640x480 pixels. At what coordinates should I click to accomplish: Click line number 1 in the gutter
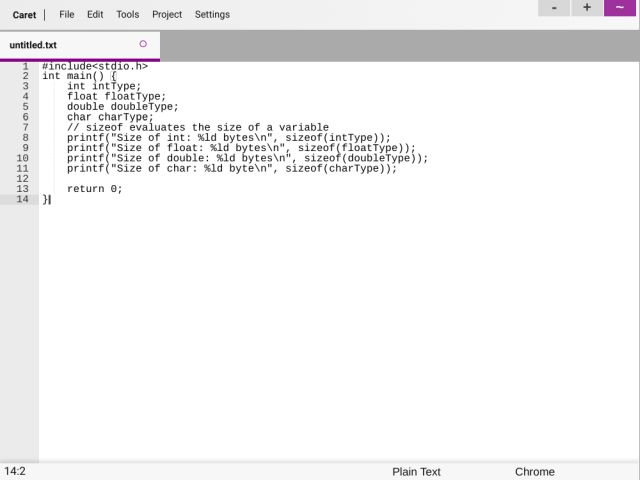coord(24,66)
